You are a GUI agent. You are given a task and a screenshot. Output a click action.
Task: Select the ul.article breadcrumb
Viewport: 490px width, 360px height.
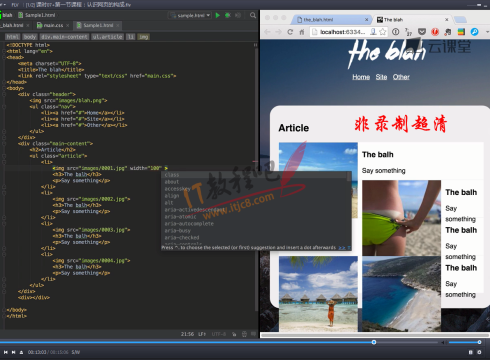pos(107,37)
